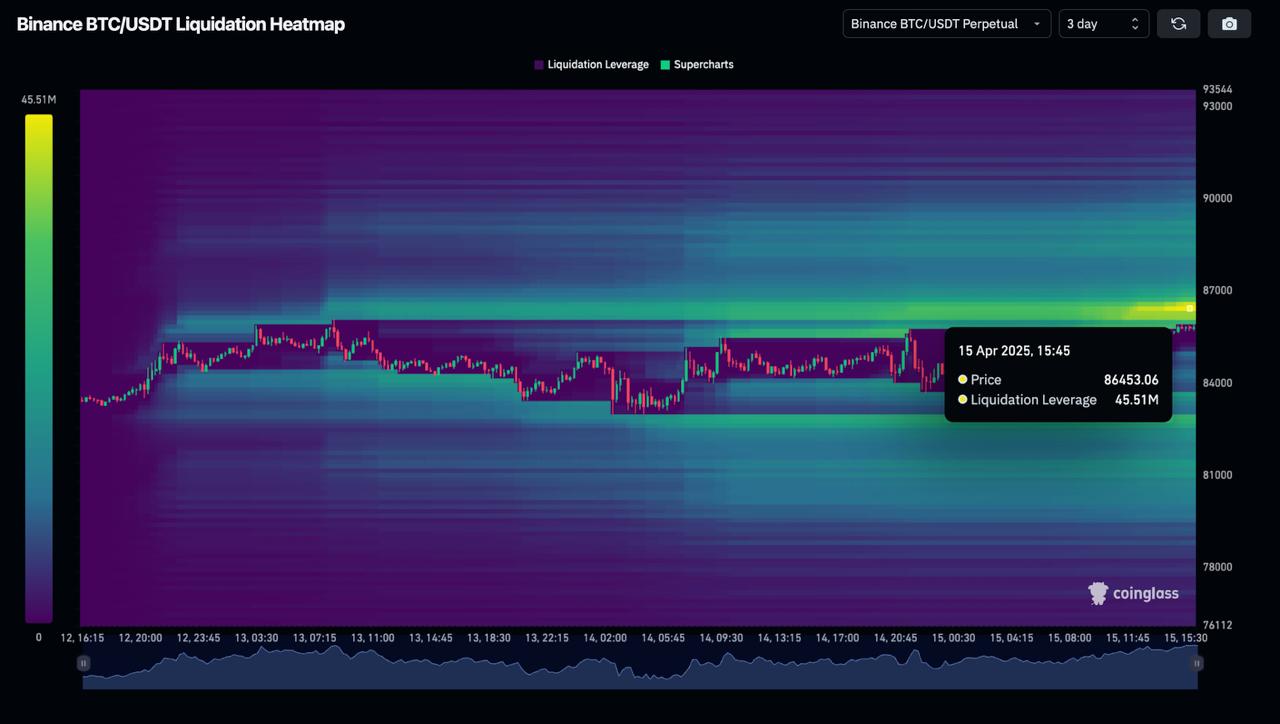Click the 14, 09:30 time axis label
Image resolution: width=1280 pixels, height=724 pixels.
click(x=721, y=637)
